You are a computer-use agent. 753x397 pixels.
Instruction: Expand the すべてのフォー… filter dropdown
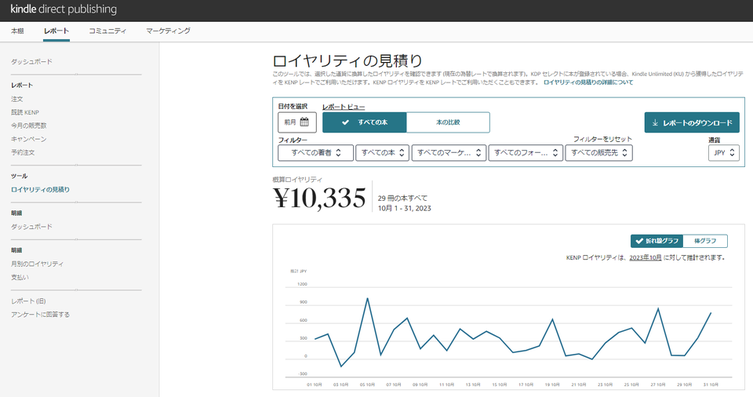click(x=525, y=153)
